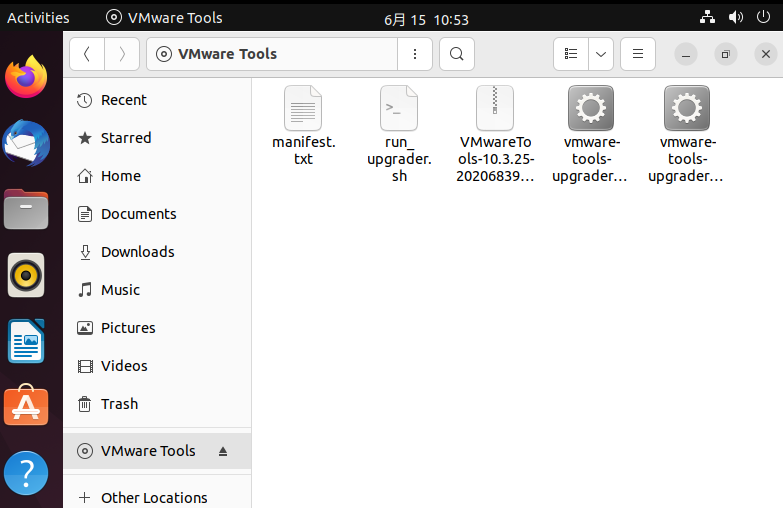Image resolution: width=783 pixels, height=508 pixels.
Task: Open Videos folder in sidebar
Action: click(x=157, y=366)
